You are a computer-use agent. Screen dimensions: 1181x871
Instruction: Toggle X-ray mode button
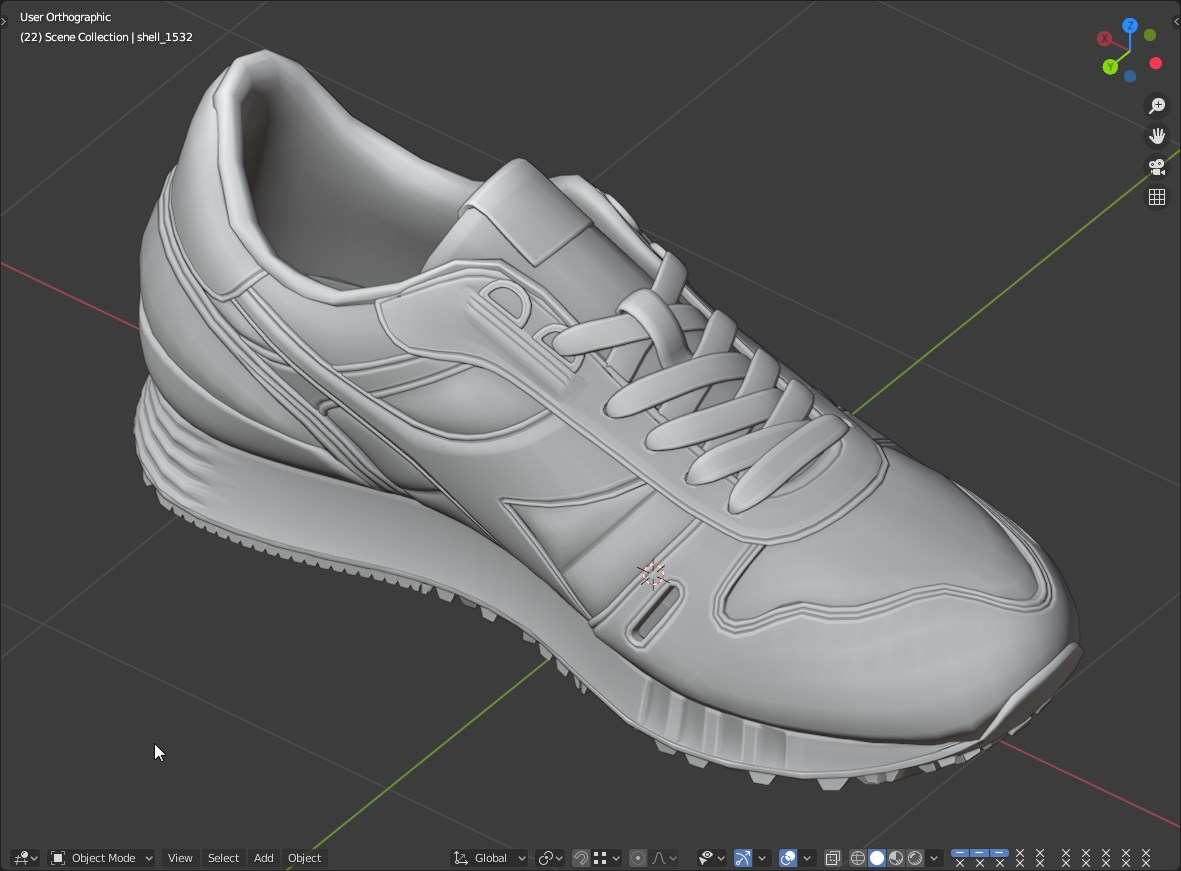pos(832,858)
